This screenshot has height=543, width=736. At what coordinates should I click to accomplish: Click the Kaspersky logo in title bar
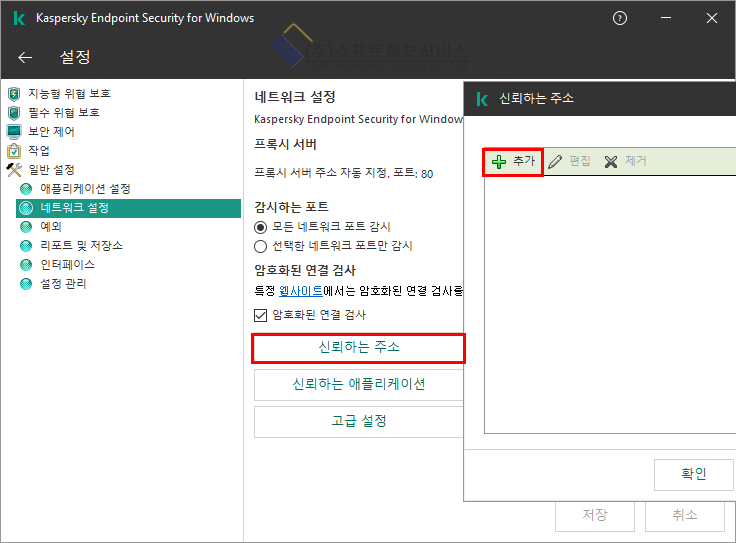coord(19,18)
